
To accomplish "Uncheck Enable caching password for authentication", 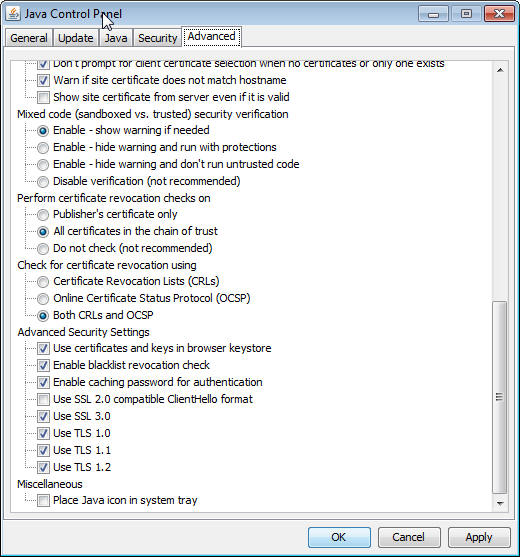I will 43,383.
